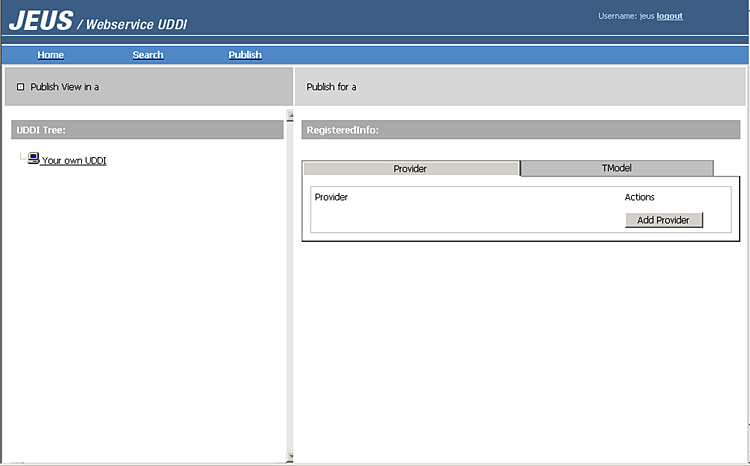Click the scroll up arrow of UDDI tree pane
Image resolution: width=750 pixels, height=466 pixels.
[x=290, y=143]
